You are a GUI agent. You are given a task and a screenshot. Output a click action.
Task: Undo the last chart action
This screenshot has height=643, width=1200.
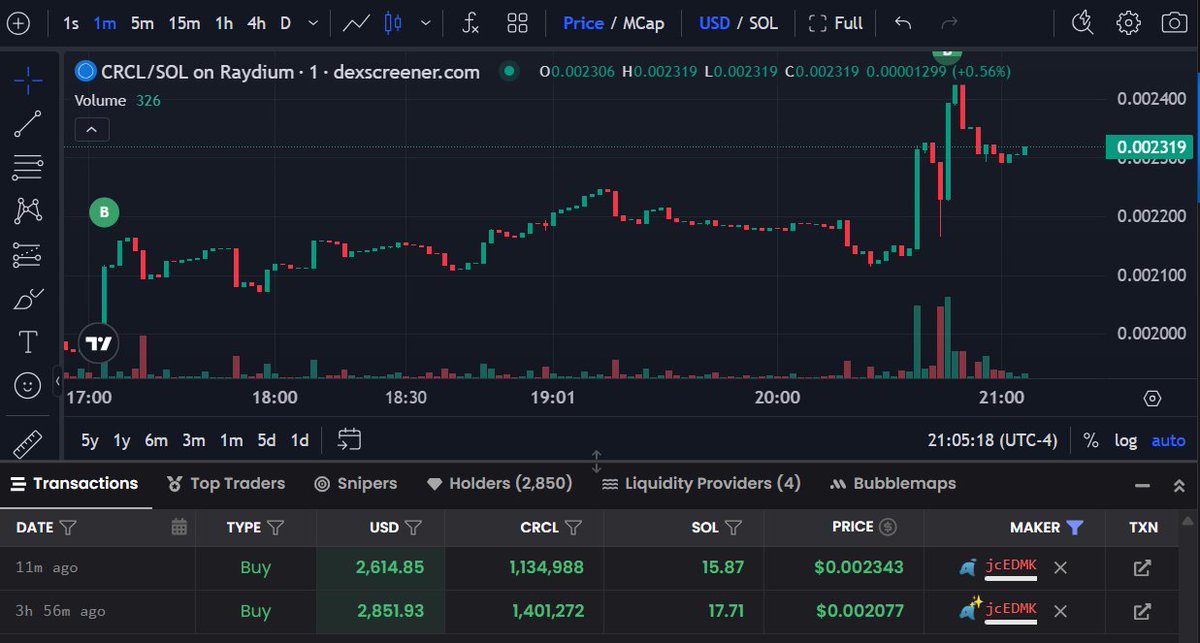(903, 23)
